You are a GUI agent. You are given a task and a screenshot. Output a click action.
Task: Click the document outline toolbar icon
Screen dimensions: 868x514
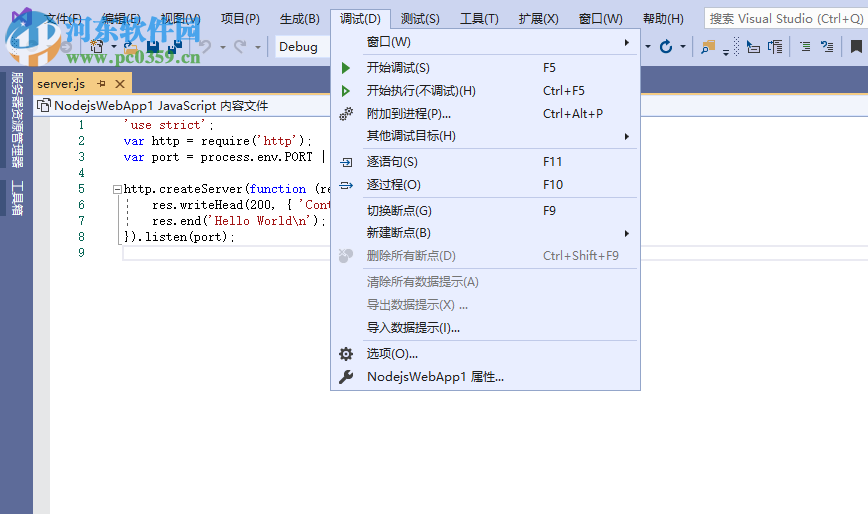click(x=775, y=47)
